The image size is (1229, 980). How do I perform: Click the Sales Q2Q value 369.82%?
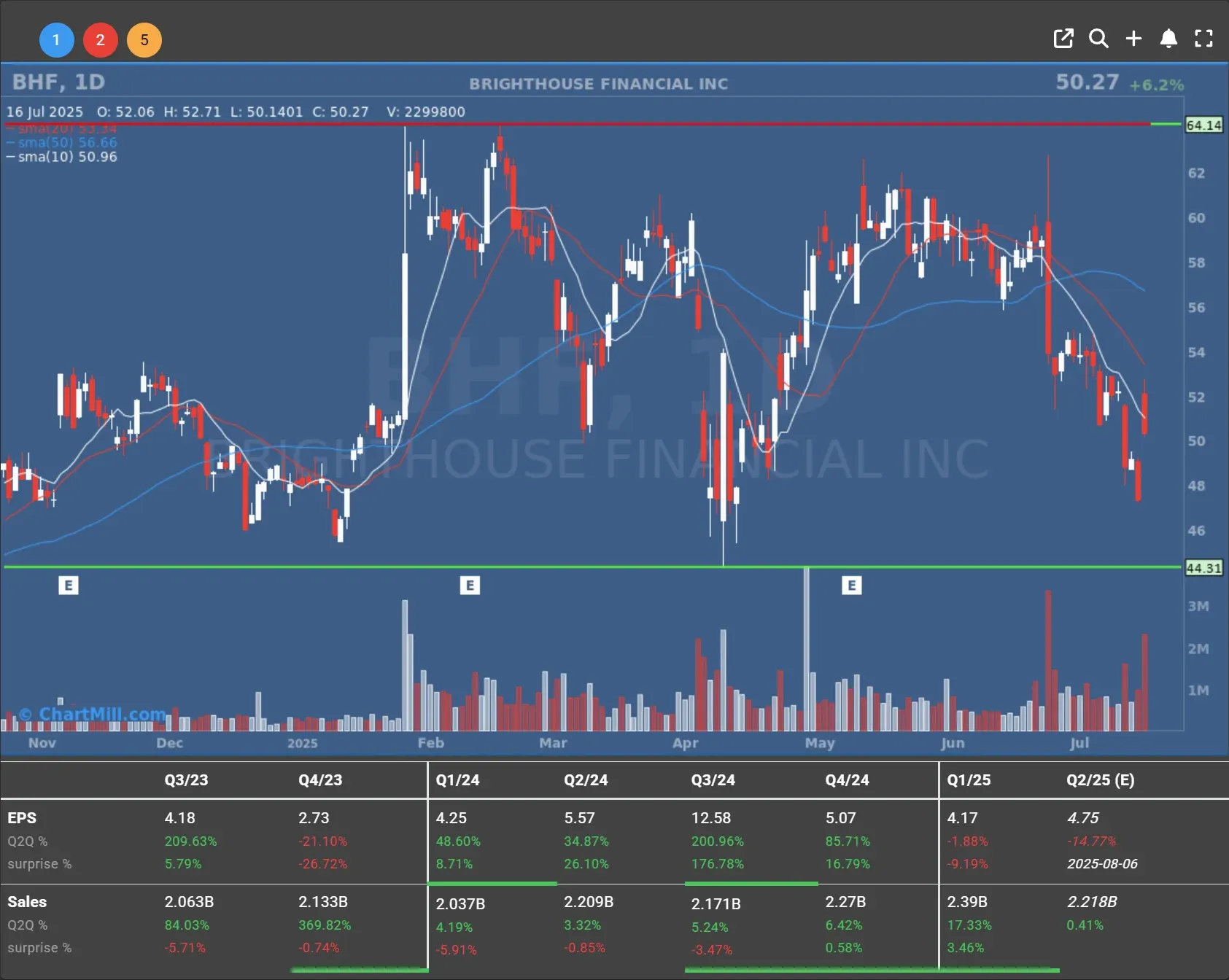(325, 925)
